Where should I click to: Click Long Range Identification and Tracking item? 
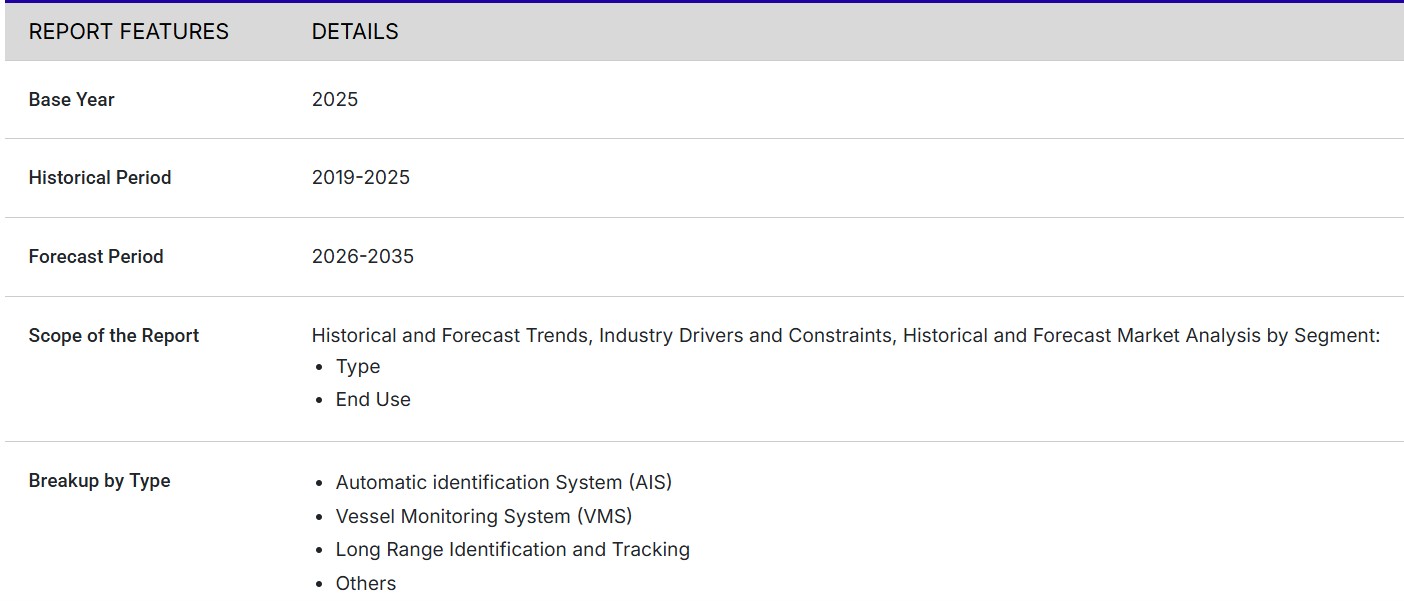[512, 550]
